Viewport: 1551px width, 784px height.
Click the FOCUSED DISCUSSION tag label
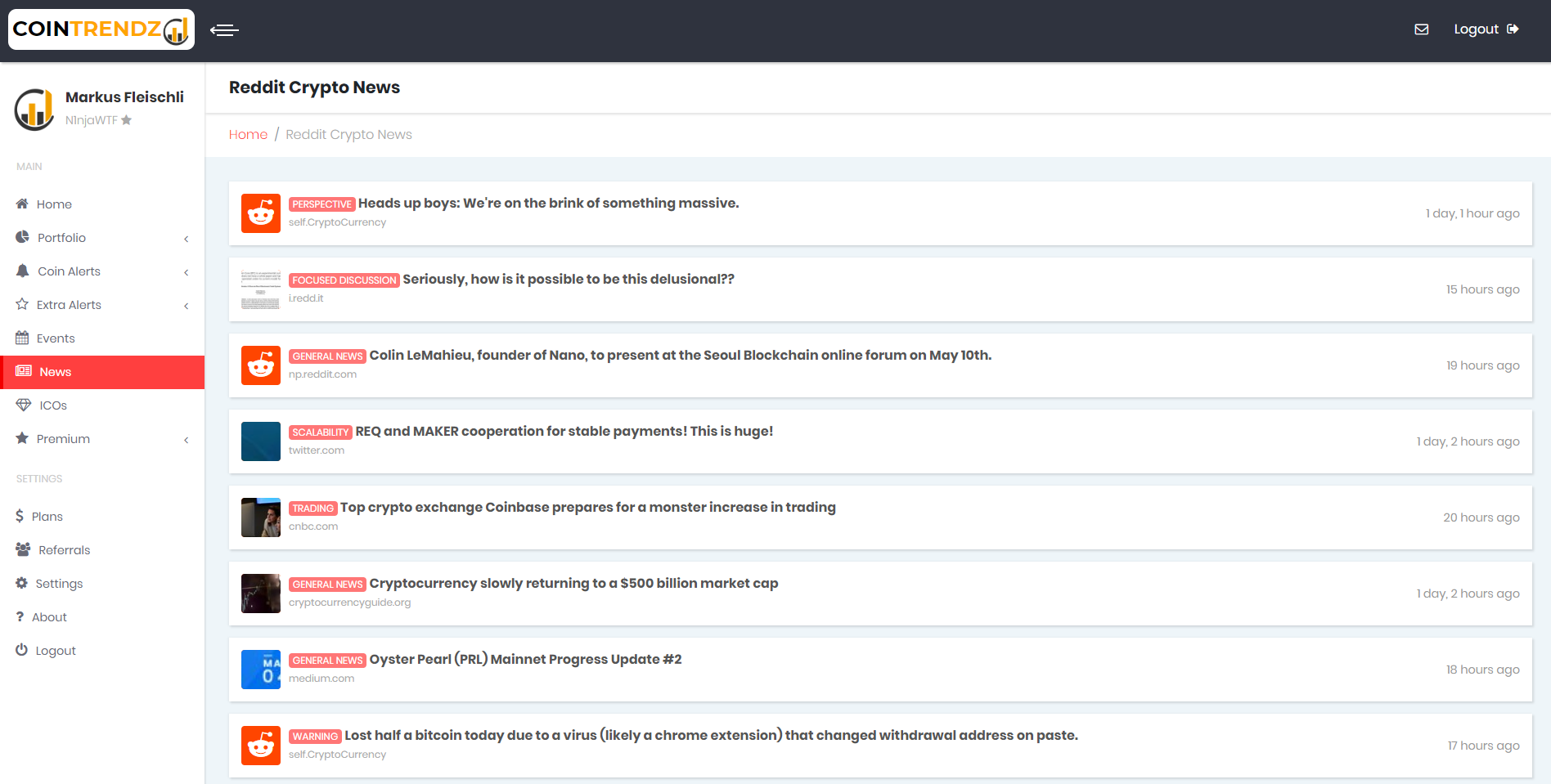344,280
